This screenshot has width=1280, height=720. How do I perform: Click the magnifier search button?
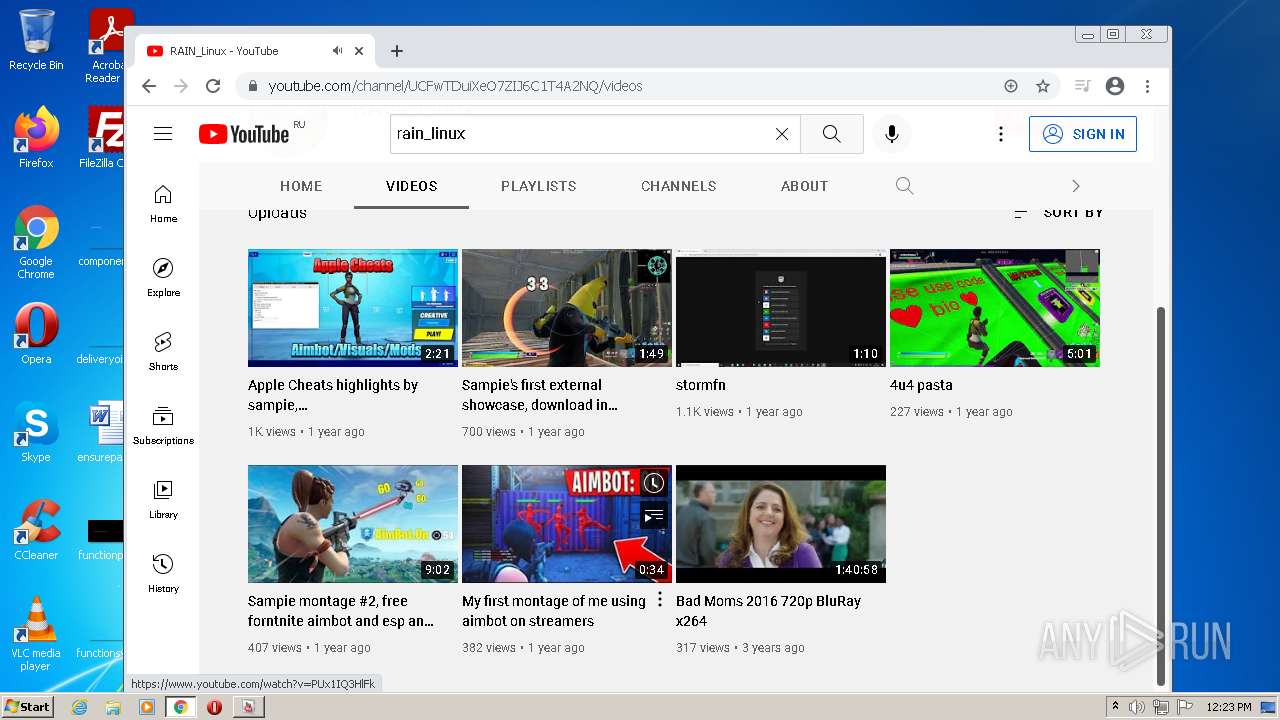[x=831, y=134]
